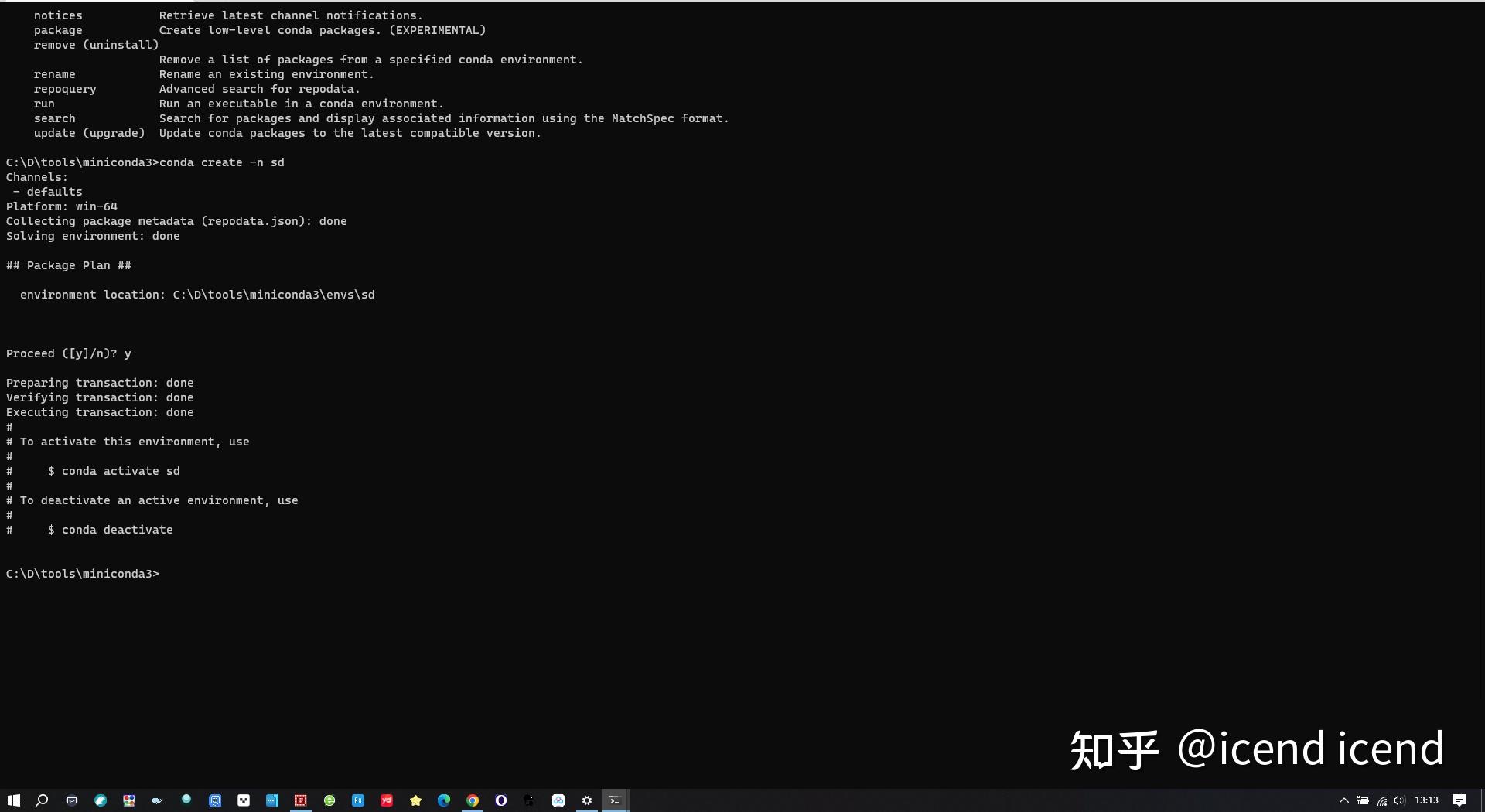This screenshot has height=812, width=1485.
Task: Open the Youdao Dictionary app
Action: pyautogui.click(x=387, y=800)
